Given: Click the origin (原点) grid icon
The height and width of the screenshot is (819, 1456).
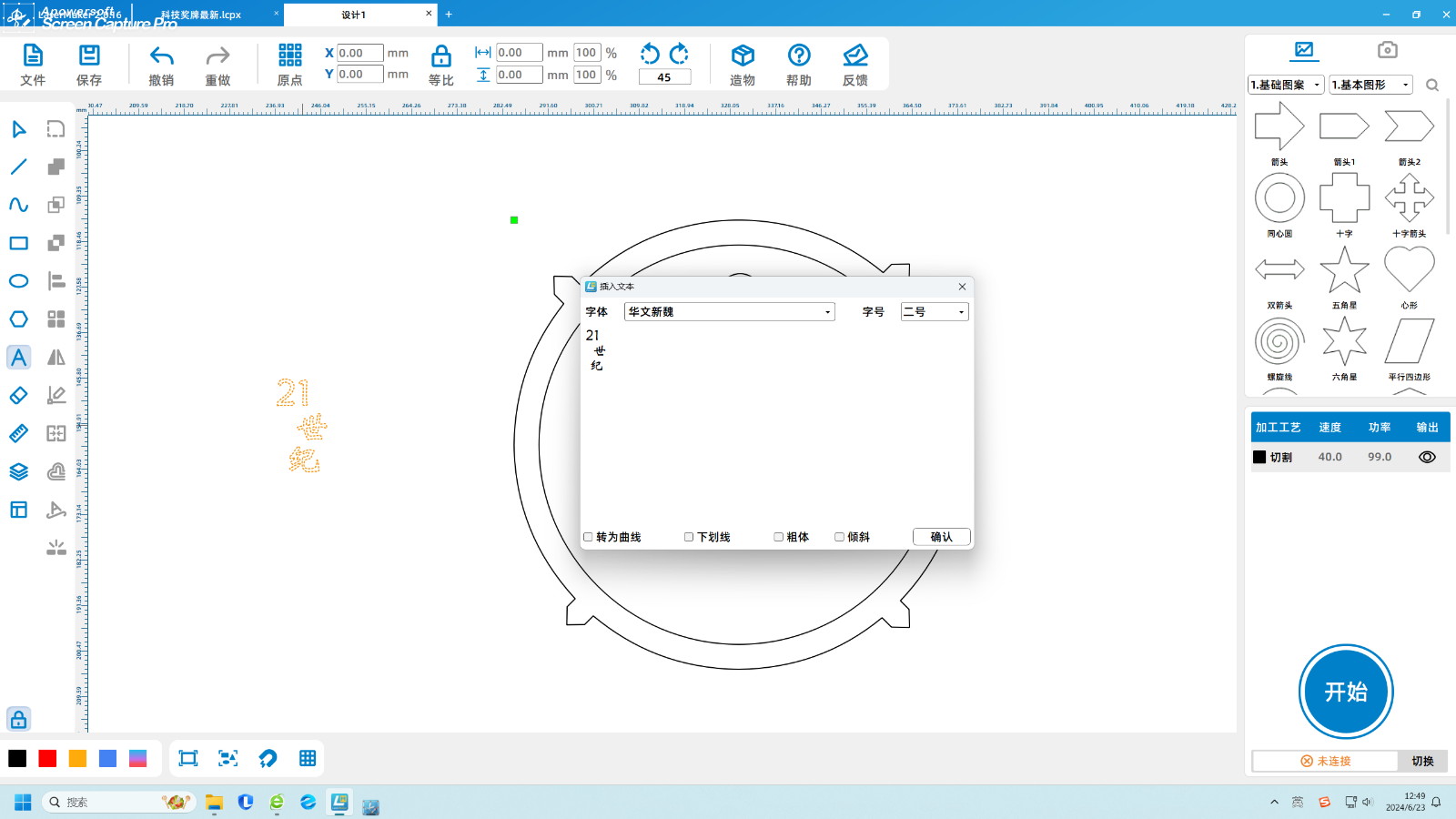Looking at the screenshot, I should 289,56.
